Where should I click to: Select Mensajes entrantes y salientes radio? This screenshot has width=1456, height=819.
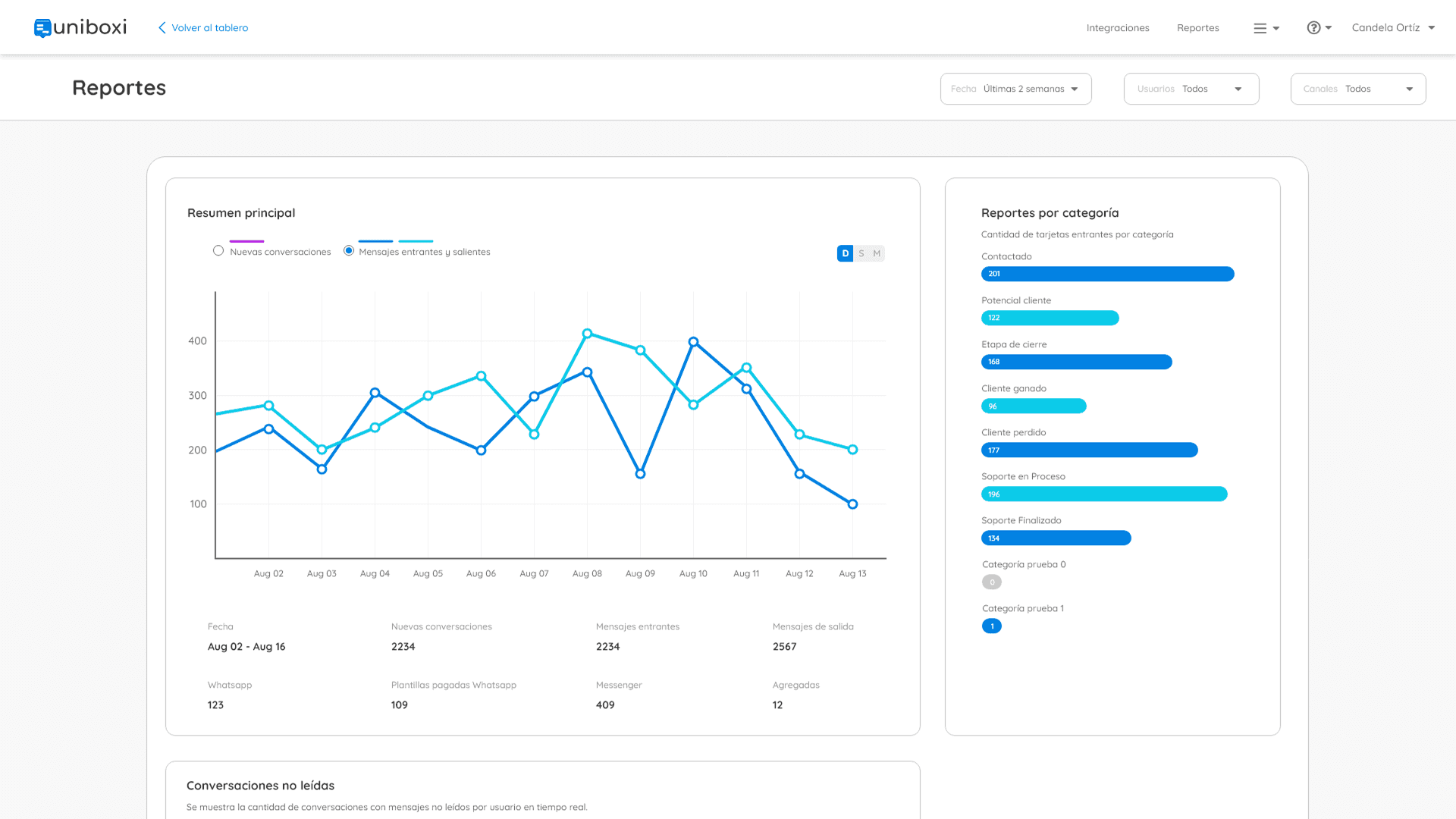click(349, 251)
